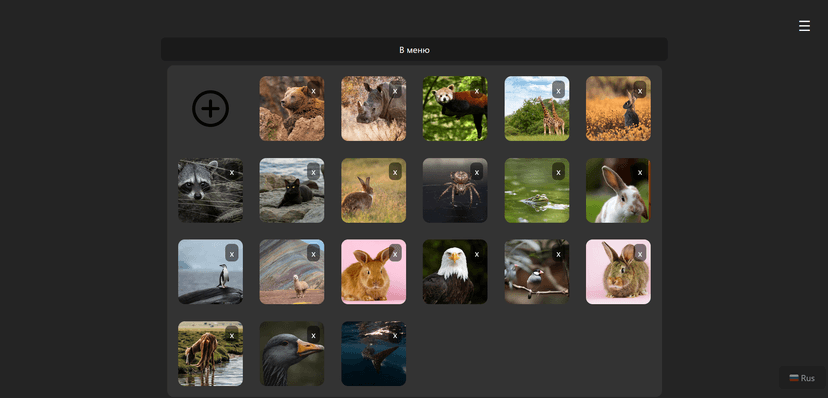Delete the goose photo with x
The height and width of the screenshot is (398, 828).
(314, 335)
